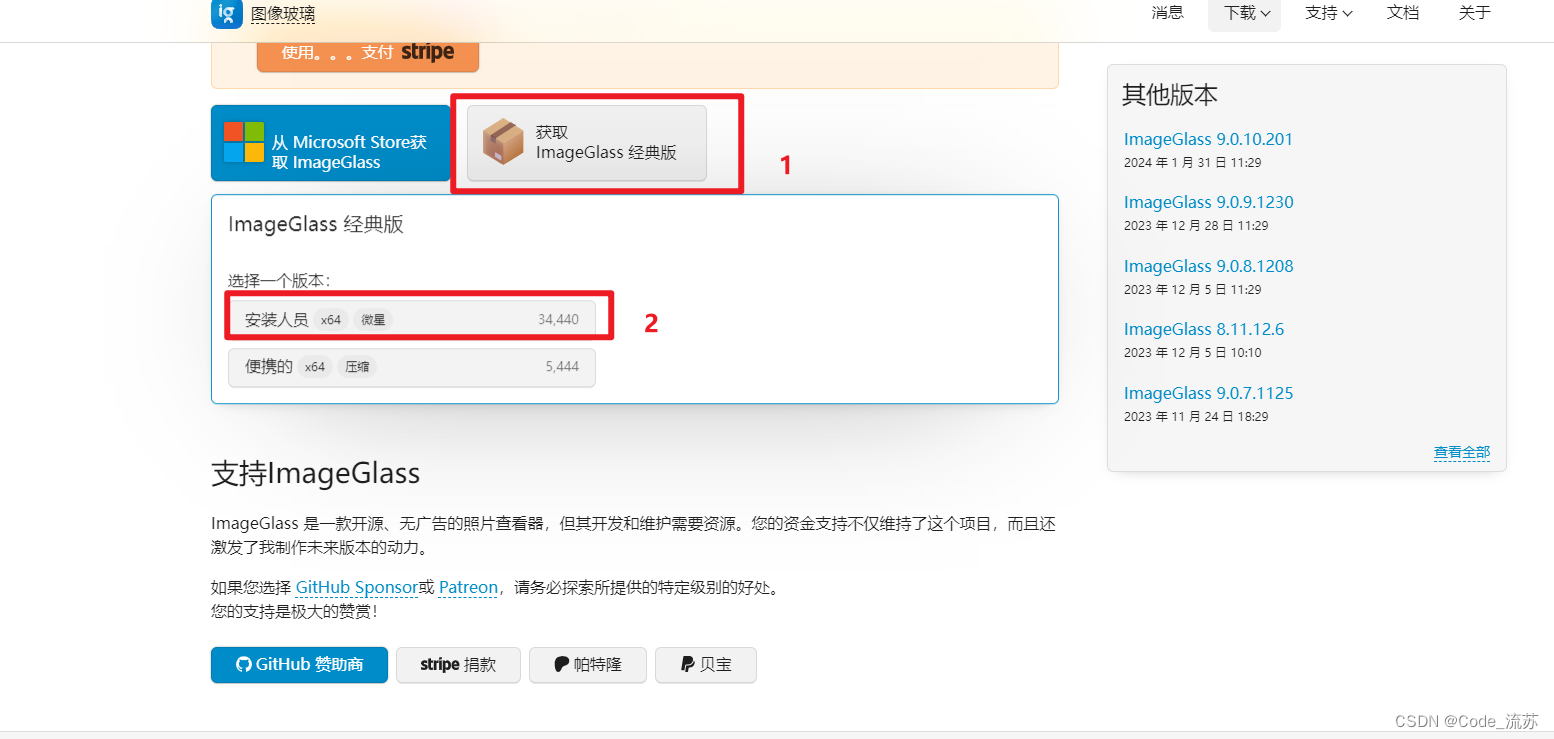The image size is (1554, 739).
Task: Open ImageGlass 9.0.8.1208 version link
Action: 1208,266
